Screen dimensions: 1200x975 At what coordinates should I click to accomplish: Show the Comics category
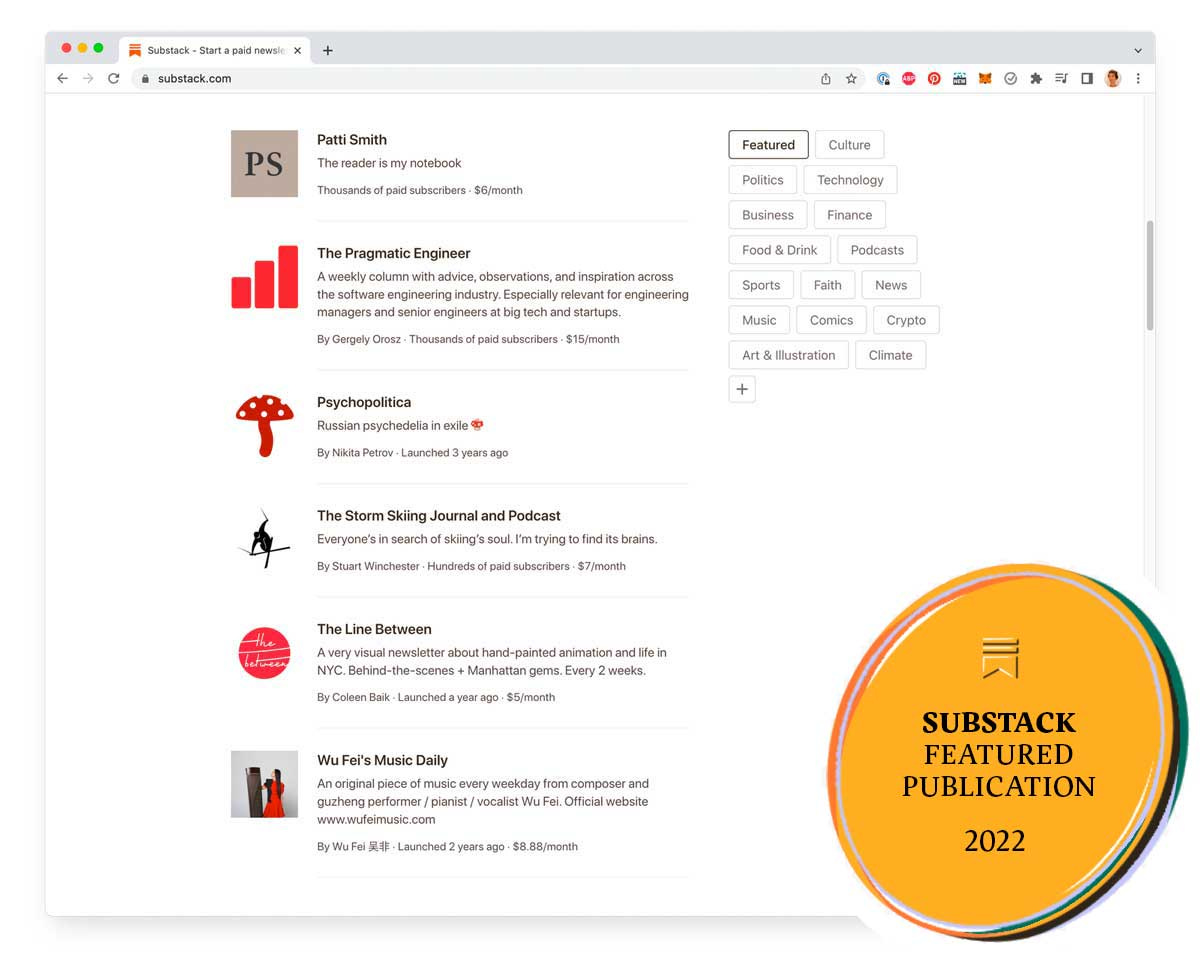[832, 320]
